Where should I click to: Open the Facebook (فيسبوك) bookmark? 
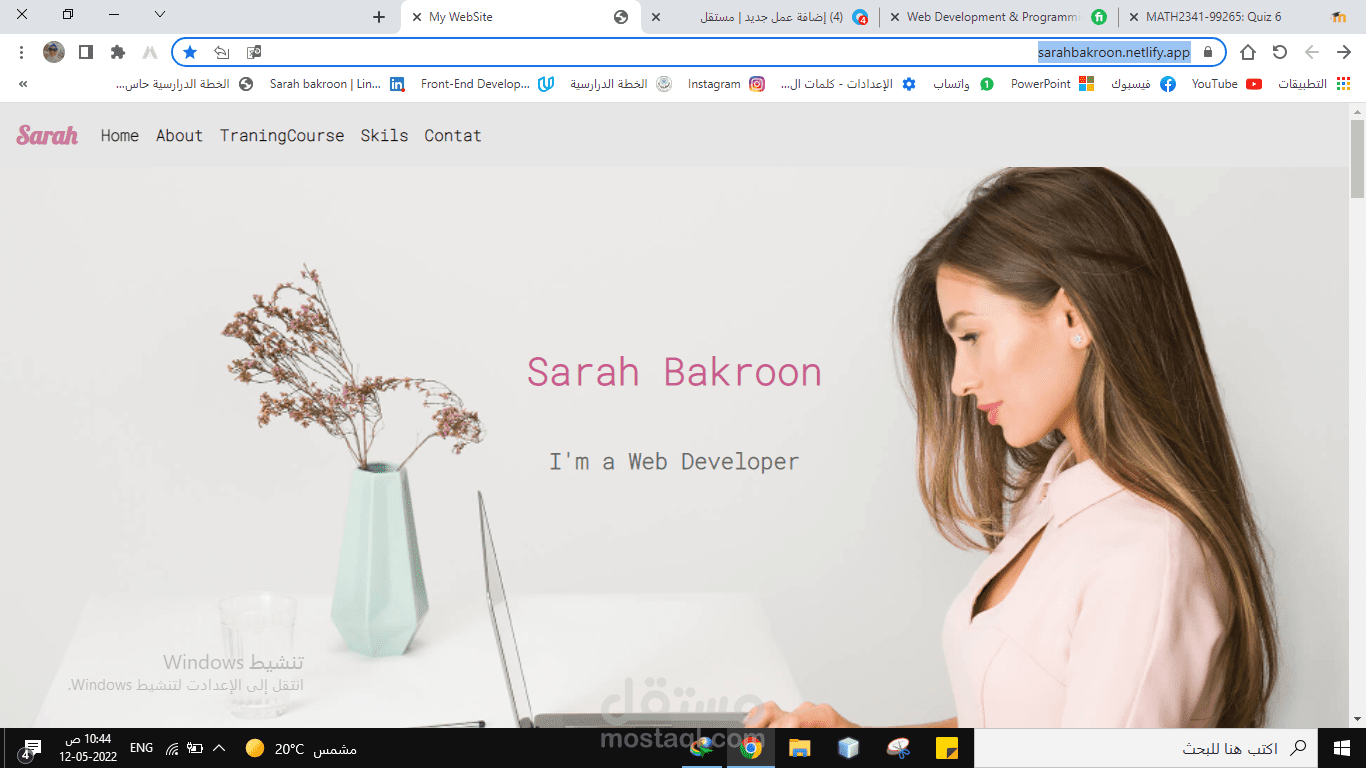tap(1135, 84)
